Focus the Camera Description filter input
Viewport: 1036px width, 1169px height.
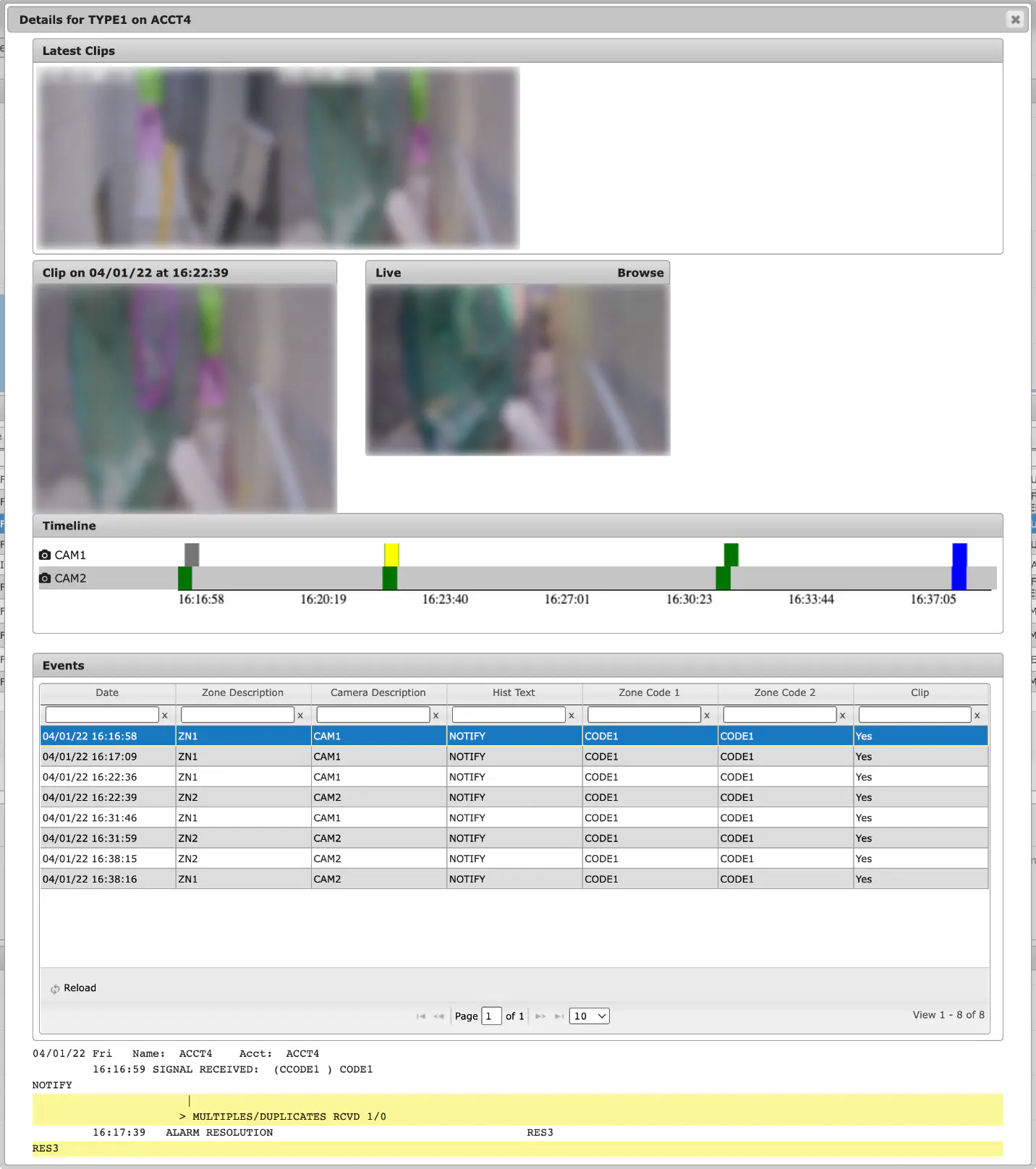(373, 715)
